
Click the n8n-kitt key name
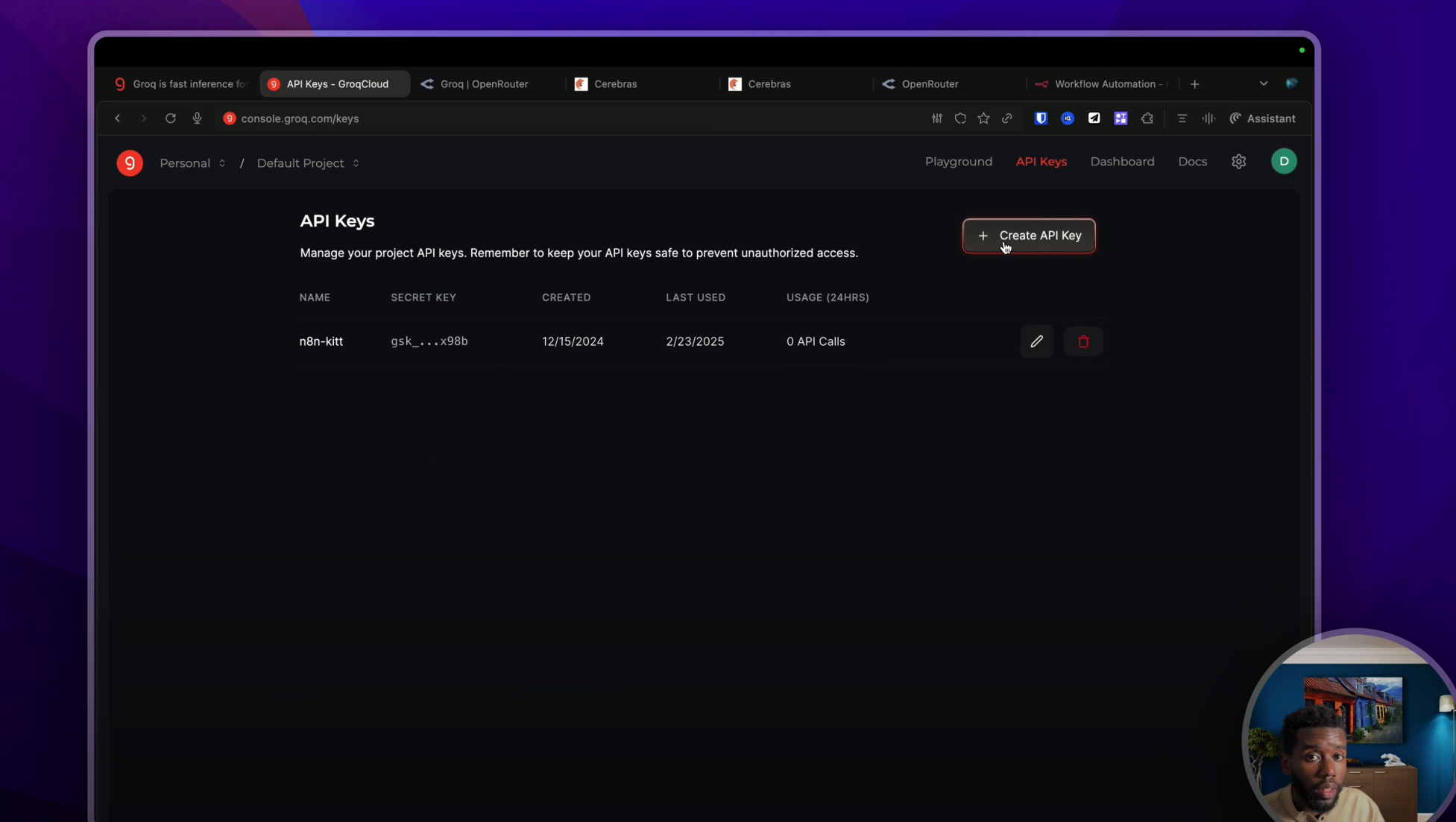pos(321,341)
